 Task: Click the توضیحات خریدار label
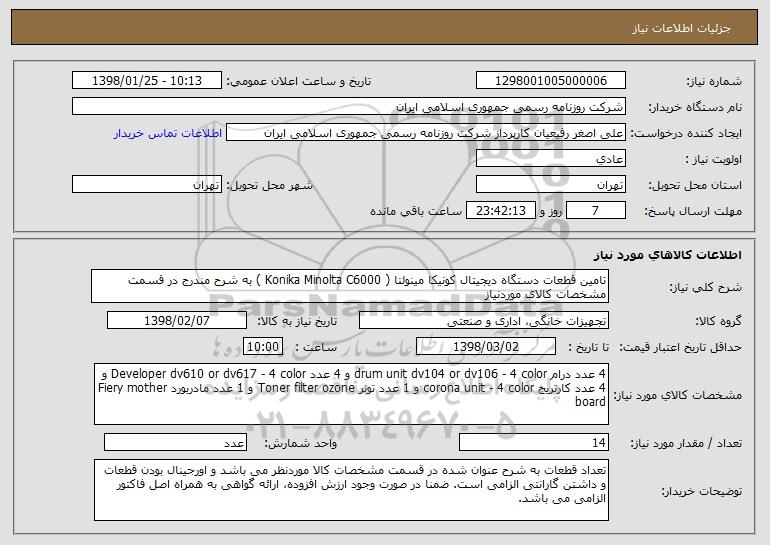(701, 491)
